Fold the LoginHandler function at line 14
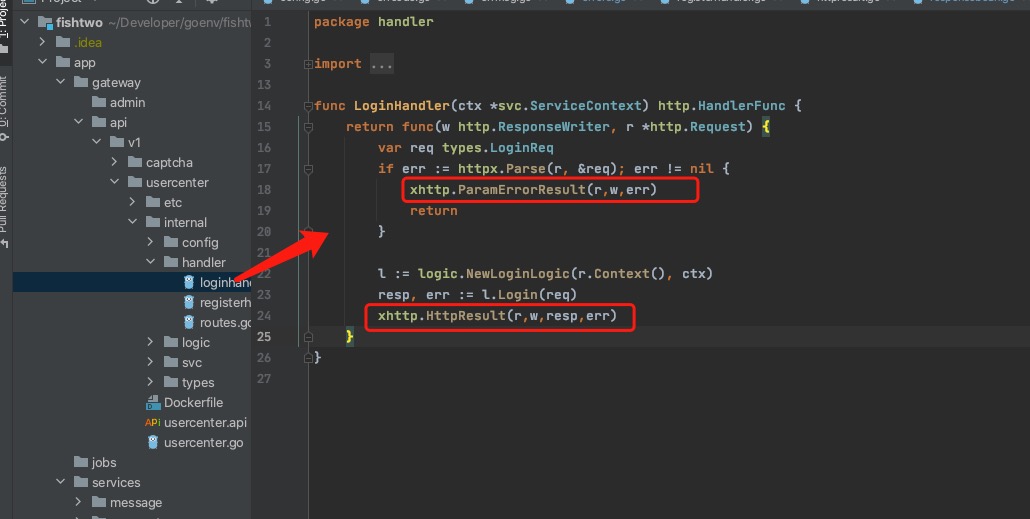The height and width of the screenshot is (519, 1030). (x=308, y=106)
